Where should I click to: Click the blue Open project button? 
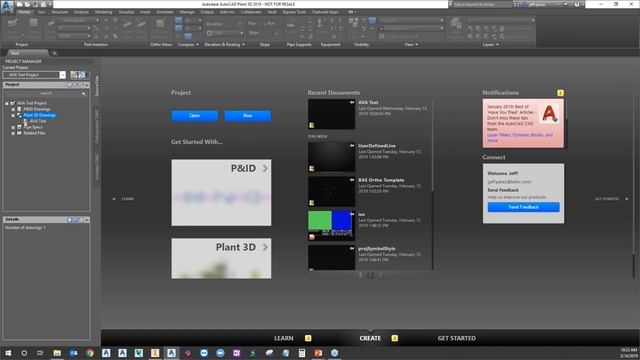pyautogui.click(x=195, y=116)
